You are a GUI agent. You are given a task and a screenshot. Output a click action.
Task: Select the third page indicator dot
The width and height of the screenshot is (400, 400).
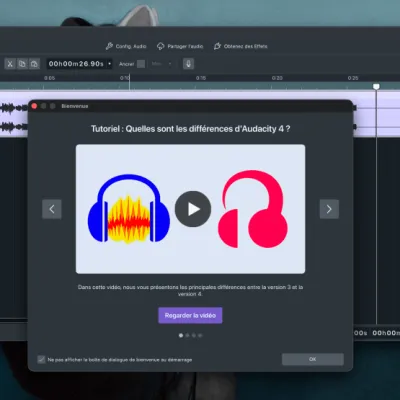[194, 335]
